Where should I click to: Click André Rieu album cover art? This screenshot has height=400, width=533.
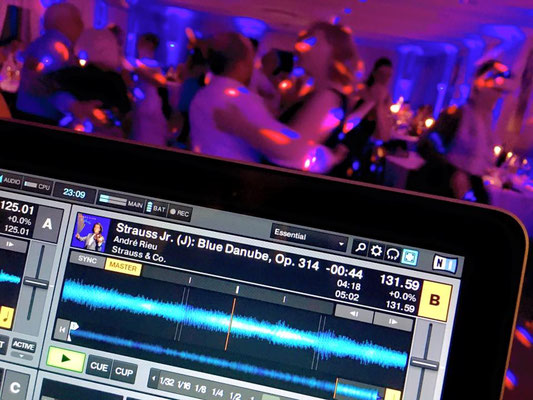(x=91, y=232)
